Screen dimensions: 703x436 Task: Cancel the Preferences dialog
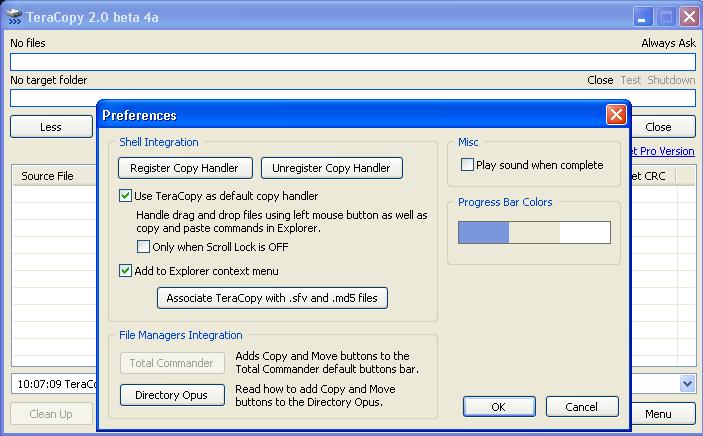click(x=582, y=407)
